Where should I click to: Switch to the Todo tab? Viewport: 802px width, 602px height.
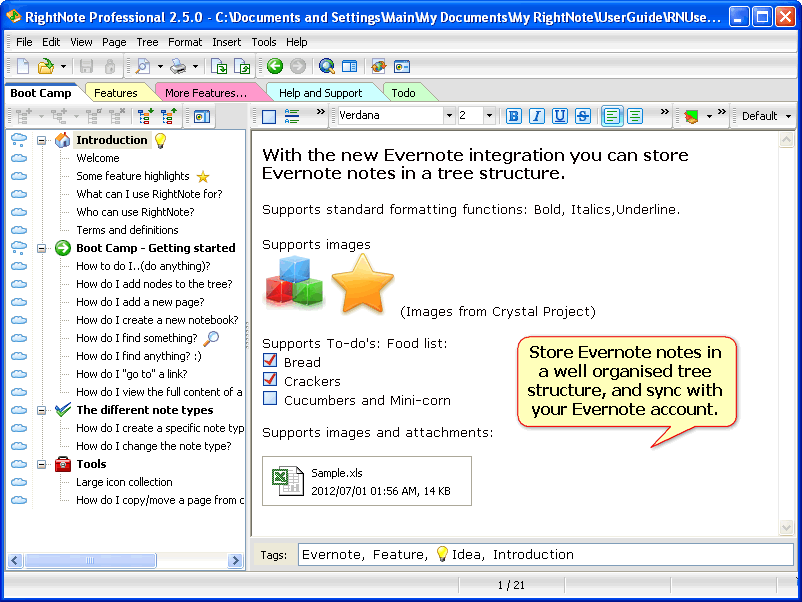pyautogui.click(x=404, y=93)
